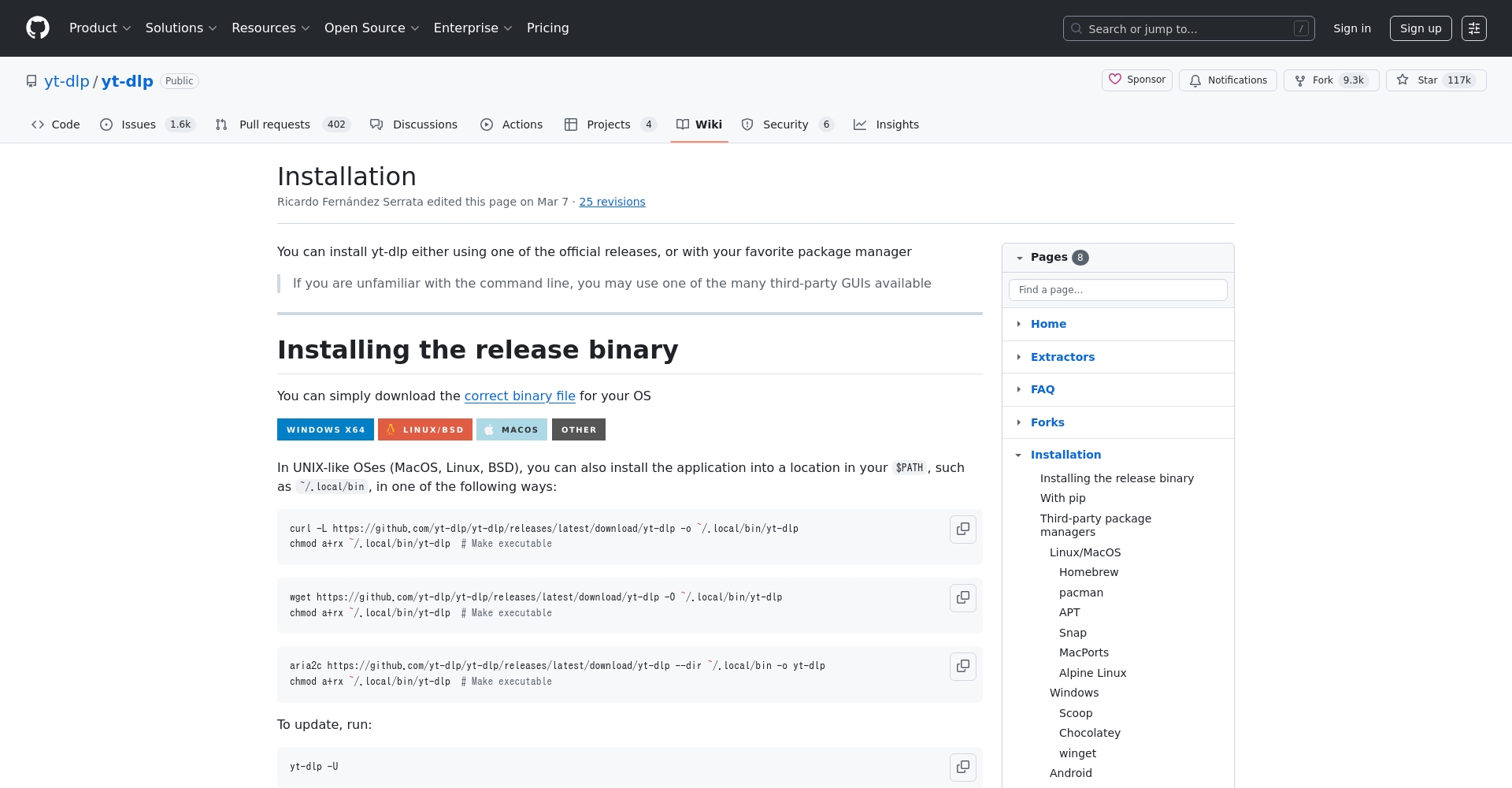Jump to MacPorts section
This screenshot has height=788, width=1512.
click(x=1084, y=652)
